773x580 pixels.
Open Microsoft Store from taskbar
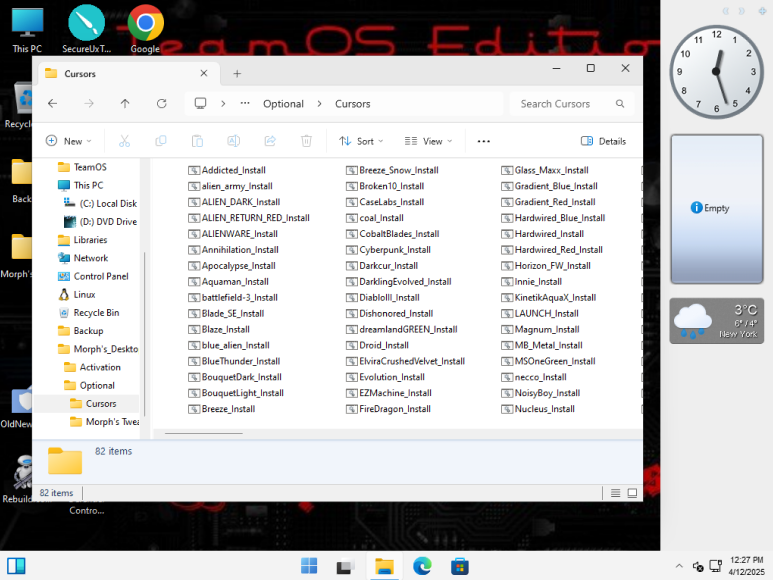459,566
